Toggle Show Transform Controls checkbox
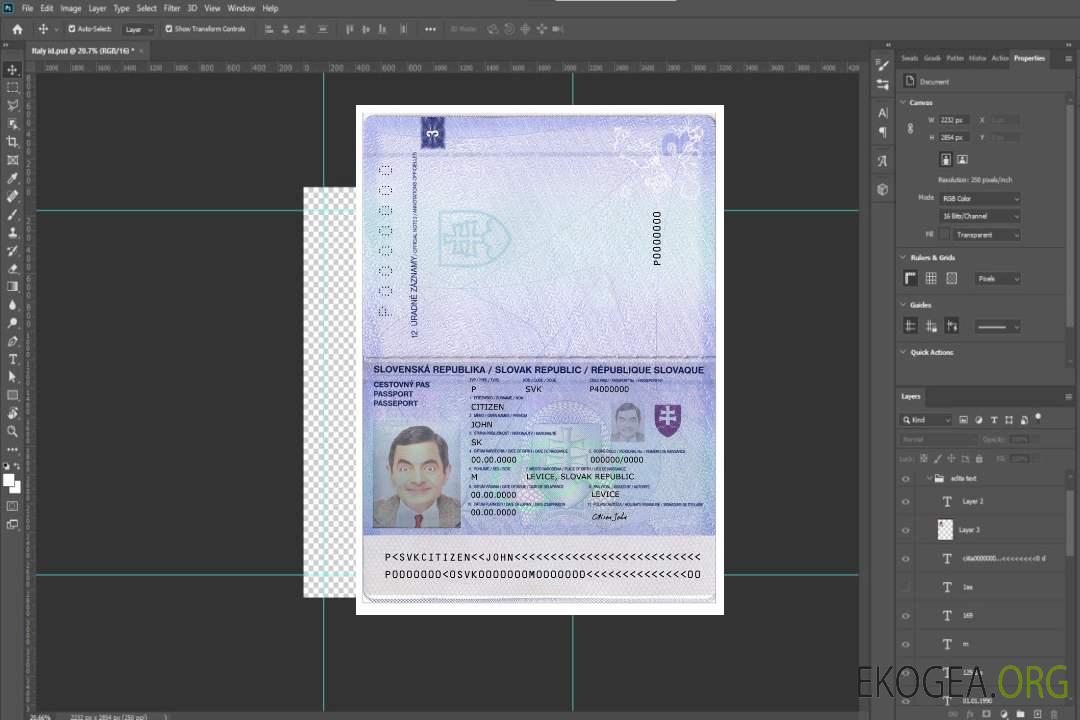The image size is (1080, 720). [169, 29]
